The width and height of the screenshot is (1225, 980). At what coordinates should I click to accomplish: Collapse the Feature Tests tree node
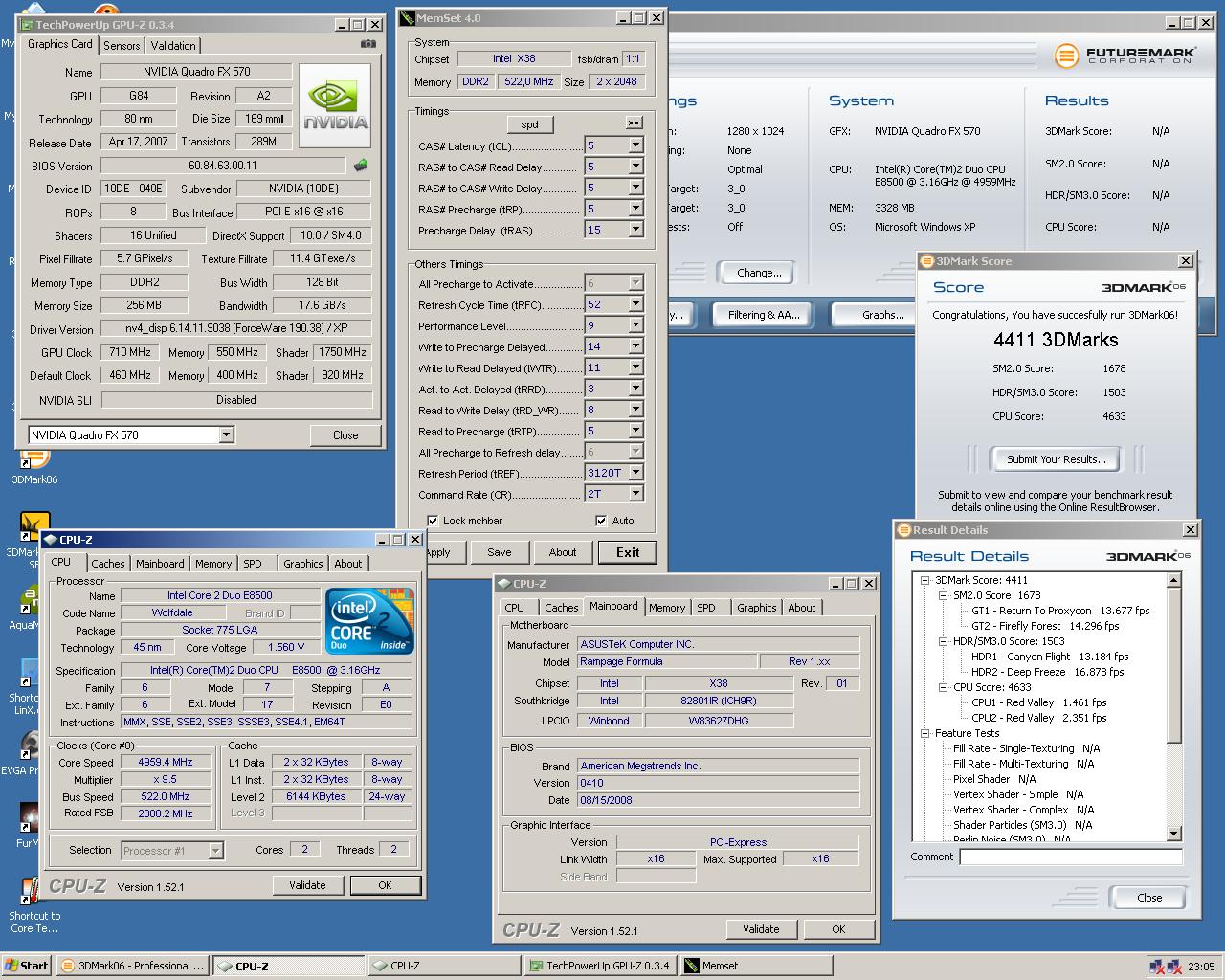pos(925,733)
